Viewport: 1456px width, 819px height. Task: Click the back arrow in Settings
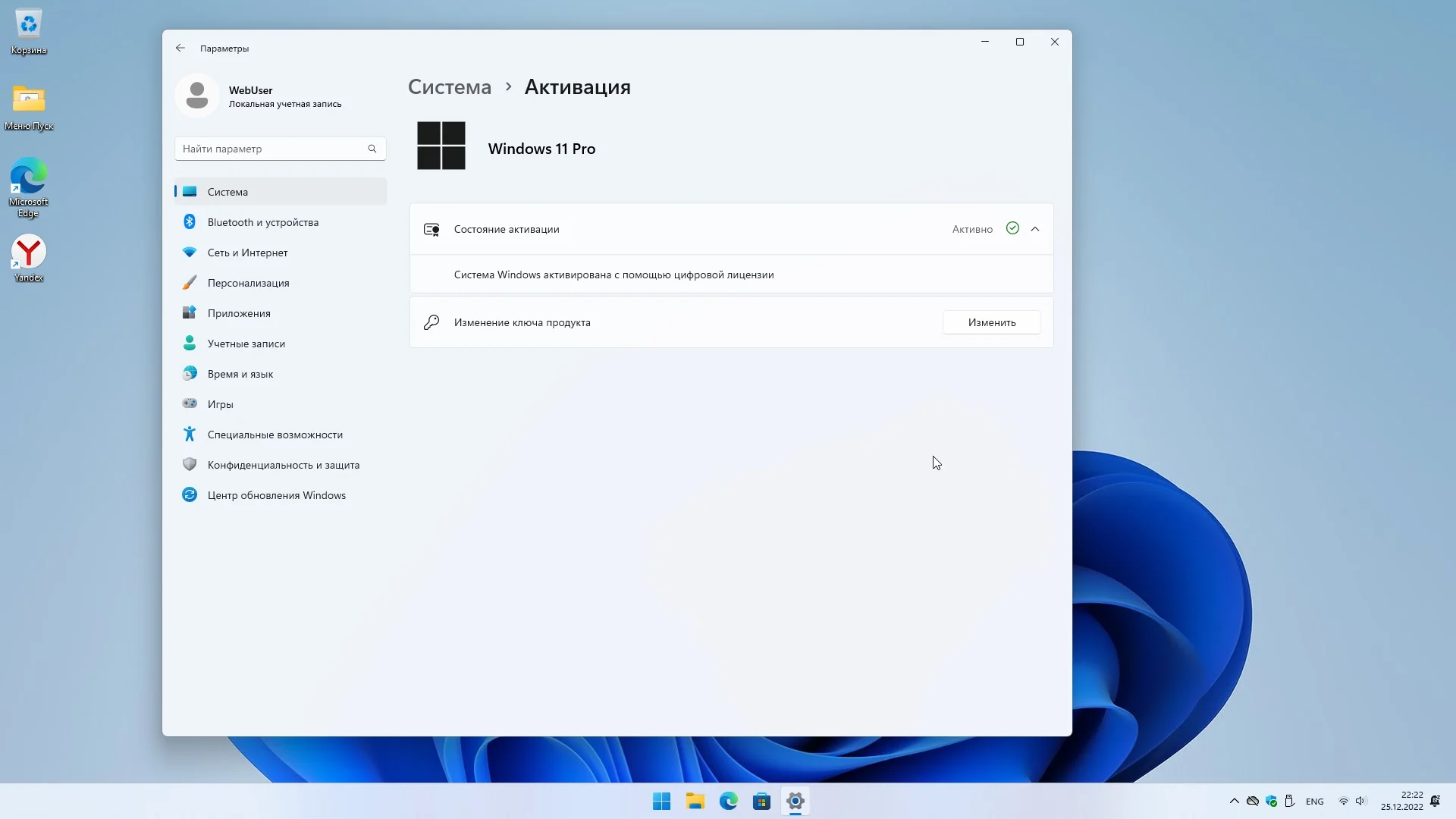[180, 48]
